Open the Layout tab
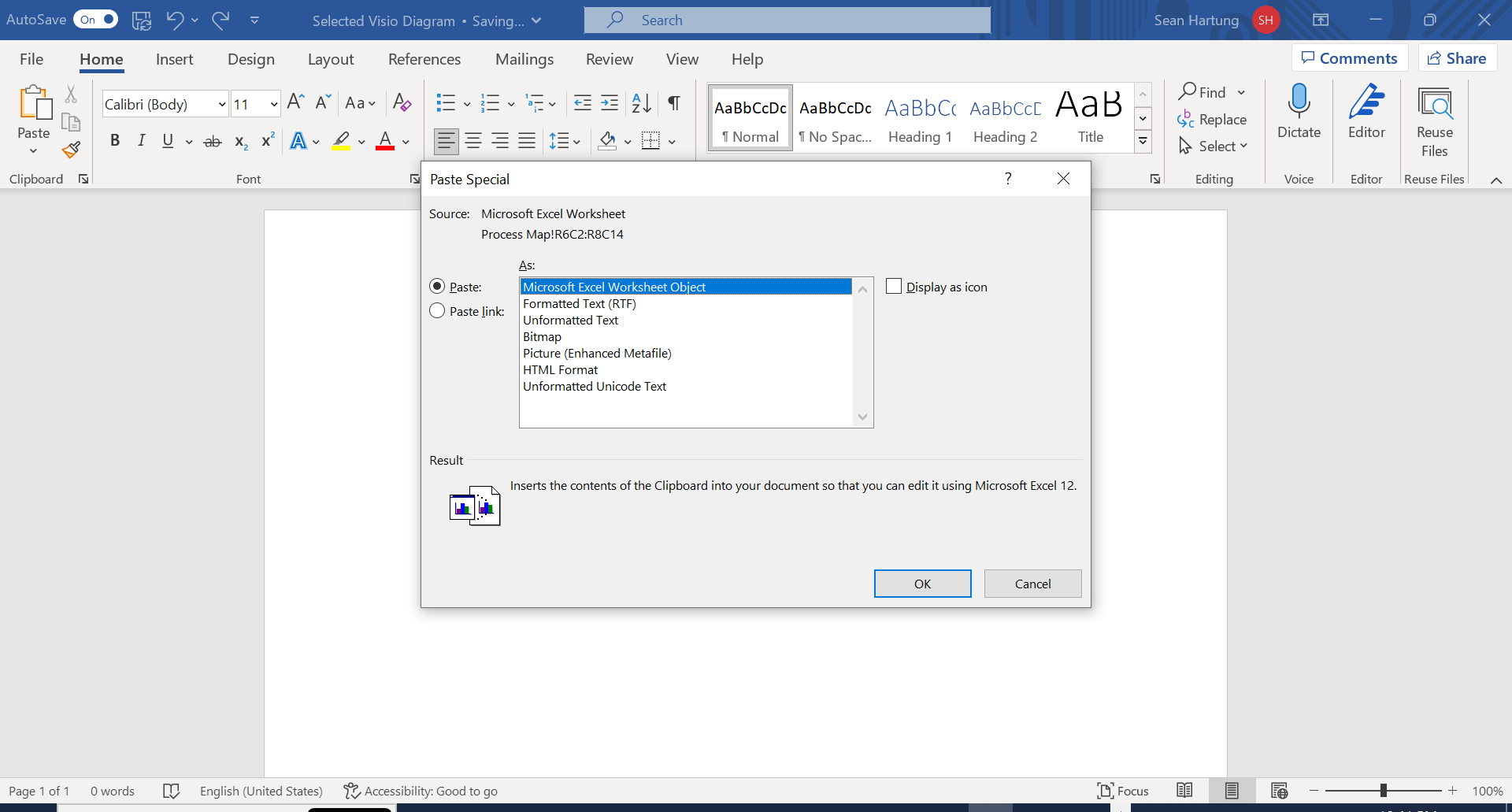 (331, 59)
